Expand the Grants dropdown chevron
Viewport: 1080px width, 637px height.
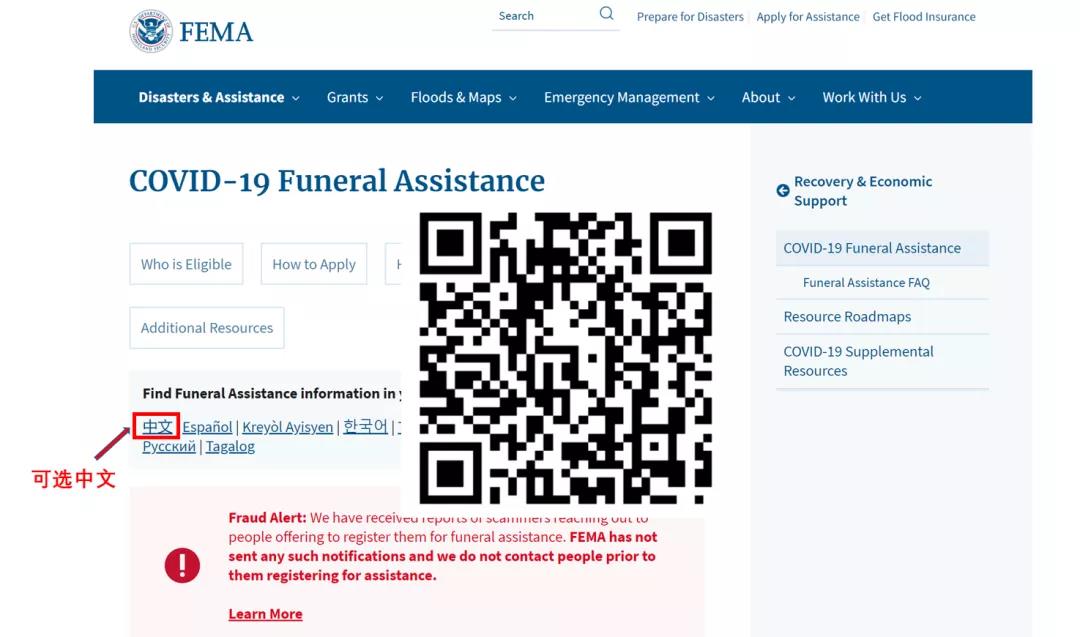coord(380,98)
